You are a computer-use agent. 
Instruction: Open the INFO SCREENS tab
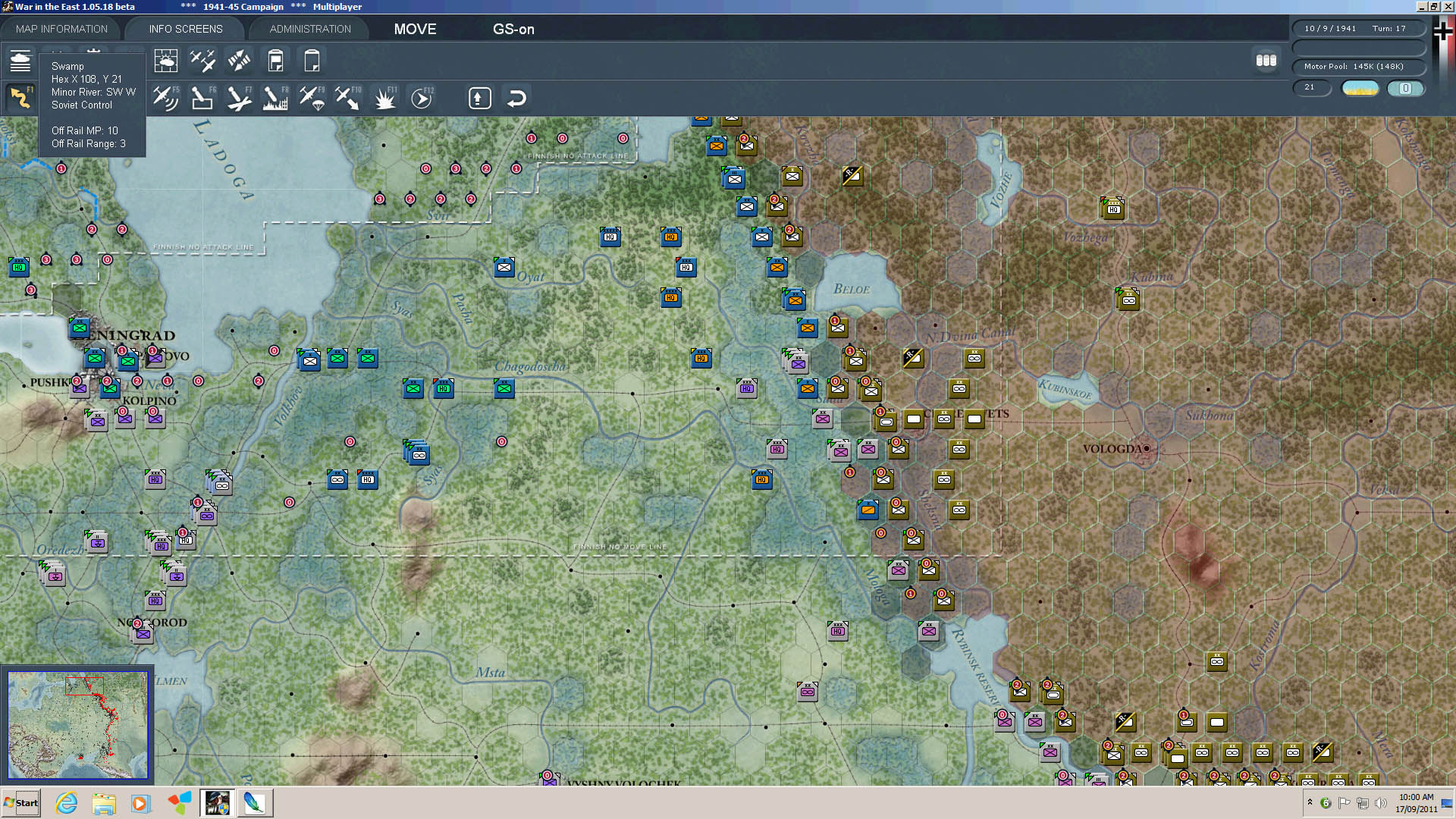(x=186, y=29)
